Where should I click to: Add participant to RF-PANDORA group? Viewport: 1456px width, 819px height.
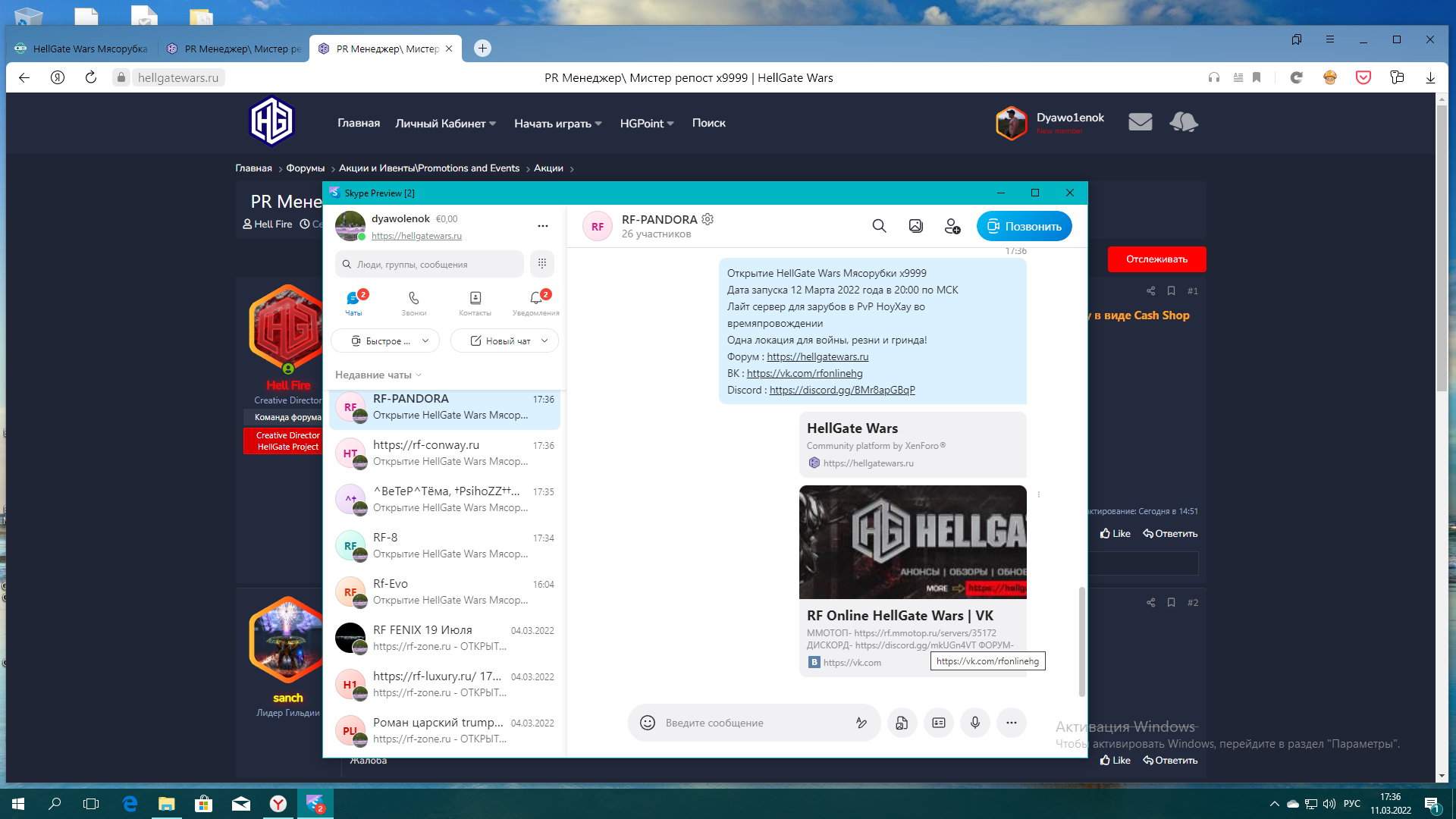point(952,226)
